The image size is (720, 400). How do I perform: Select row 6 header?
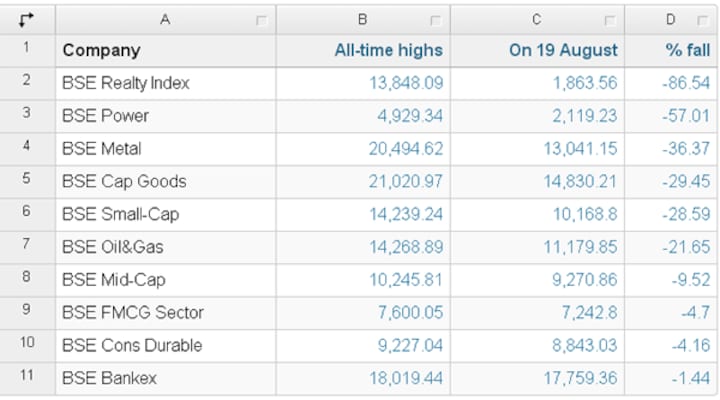point(27,215)
